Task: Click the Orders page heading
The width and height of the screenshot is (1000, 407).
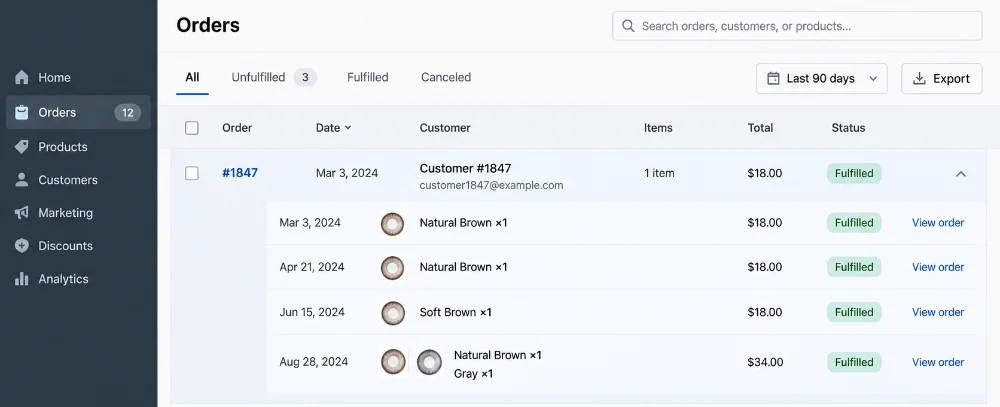Action: click(x=208, y=25)
